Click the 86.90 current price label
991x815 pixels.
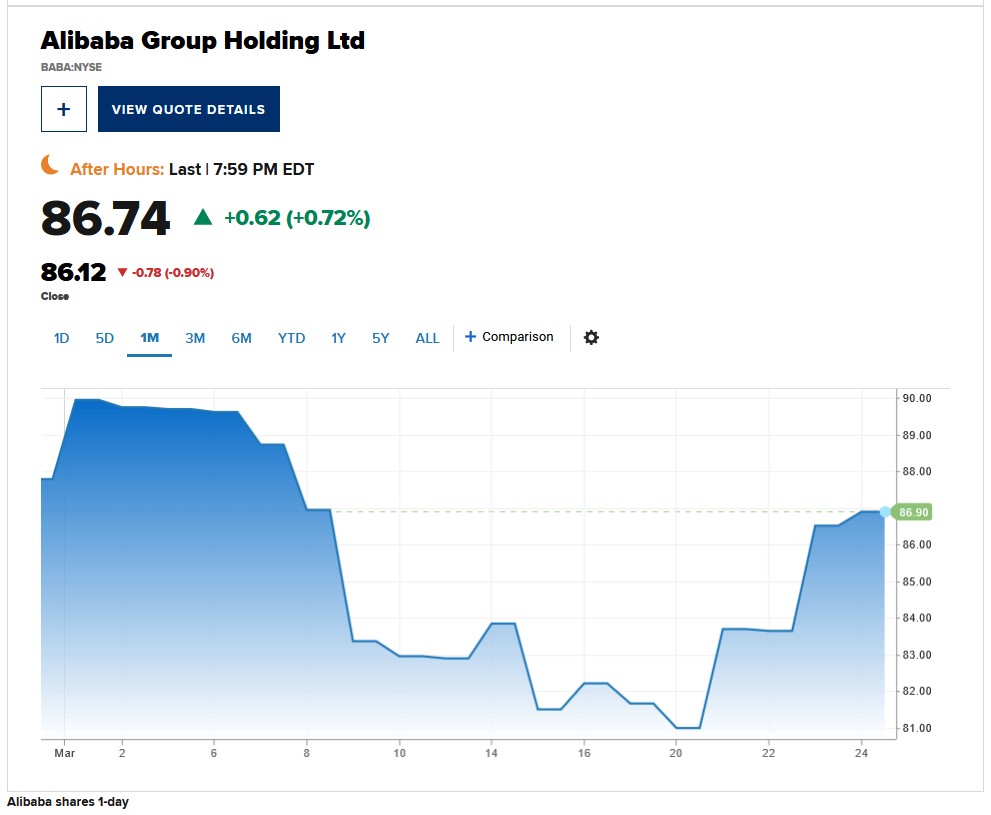[914, 512]
